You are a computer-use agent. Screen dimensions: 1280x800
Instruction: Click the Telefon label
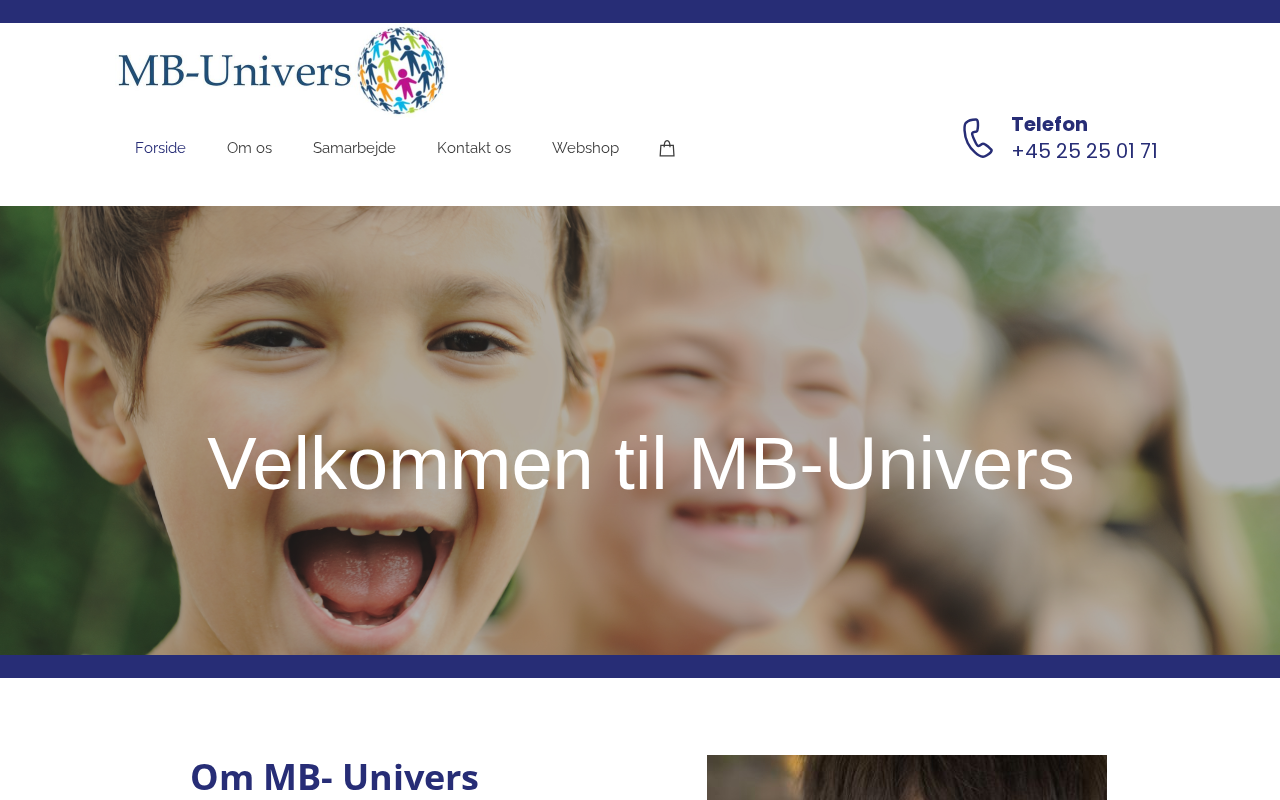coord(1049,124)
